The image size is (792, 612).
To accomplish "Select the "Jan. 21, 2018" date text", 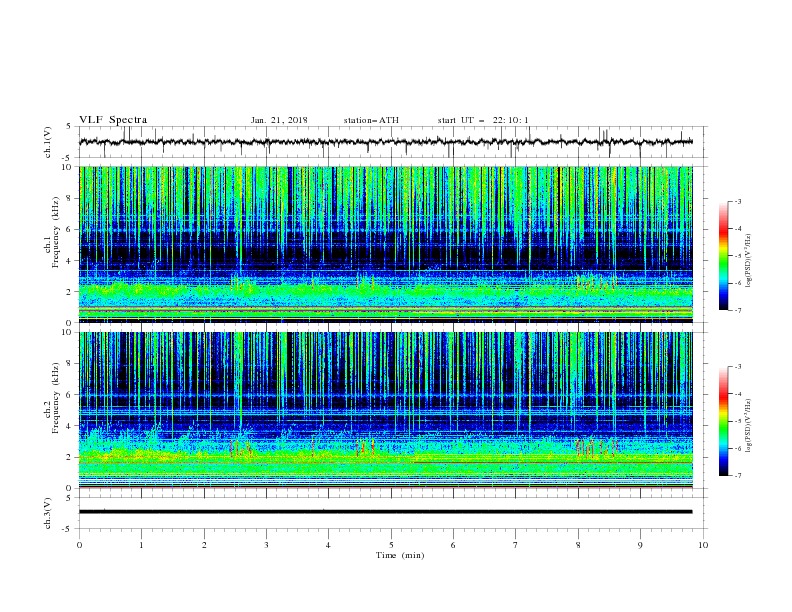I will [279, 120].
